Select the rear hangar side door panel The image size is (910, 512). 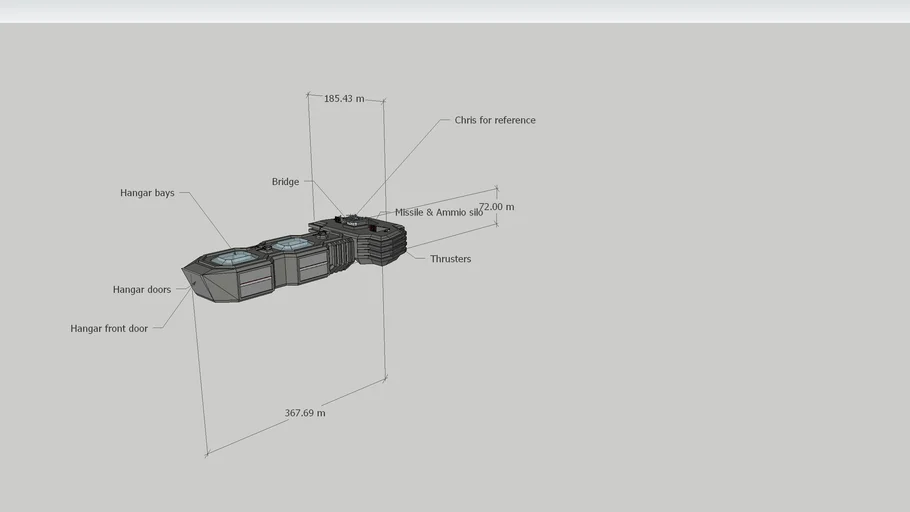(x=312, y=265)
